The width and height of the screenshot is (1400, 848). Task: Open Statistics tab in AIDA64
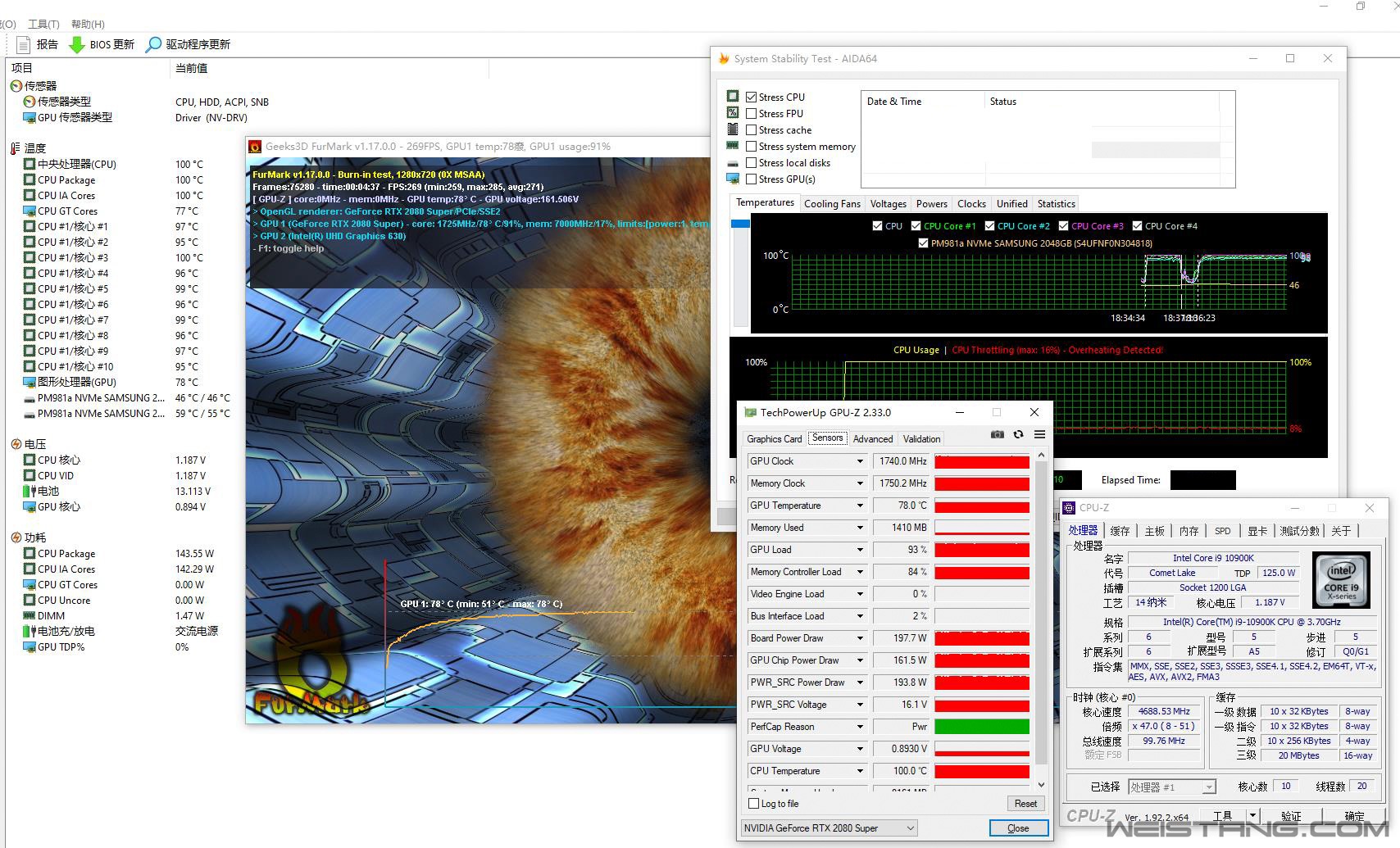(1056, 204)
